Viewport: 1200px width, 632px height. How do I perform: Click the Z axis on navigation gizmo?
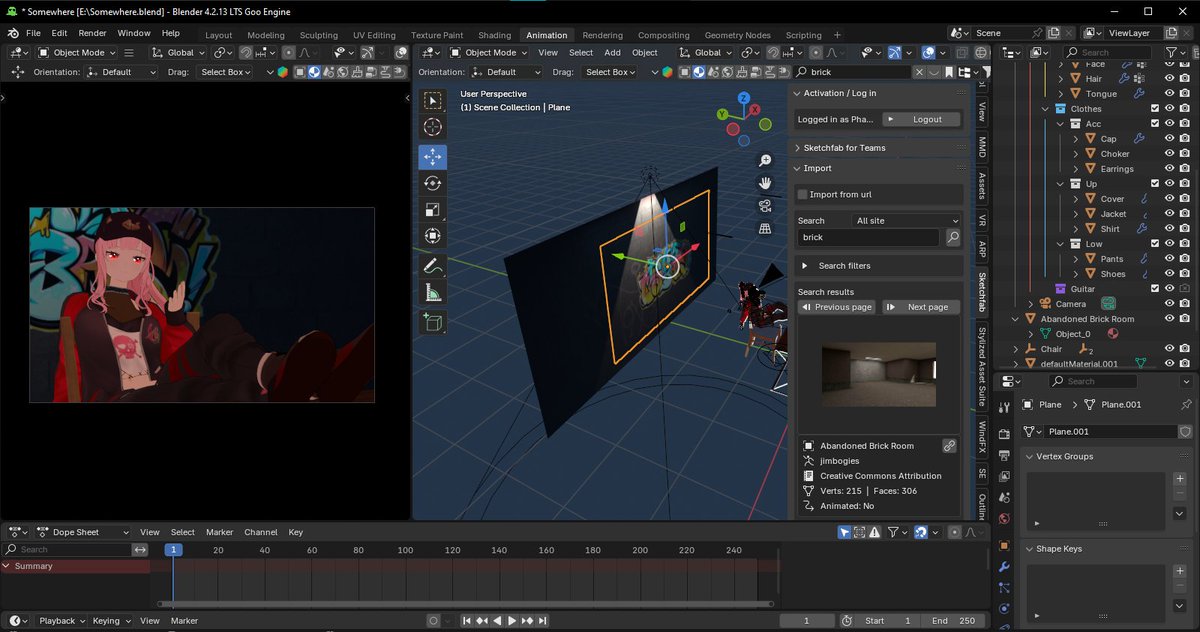pos(744,98)
